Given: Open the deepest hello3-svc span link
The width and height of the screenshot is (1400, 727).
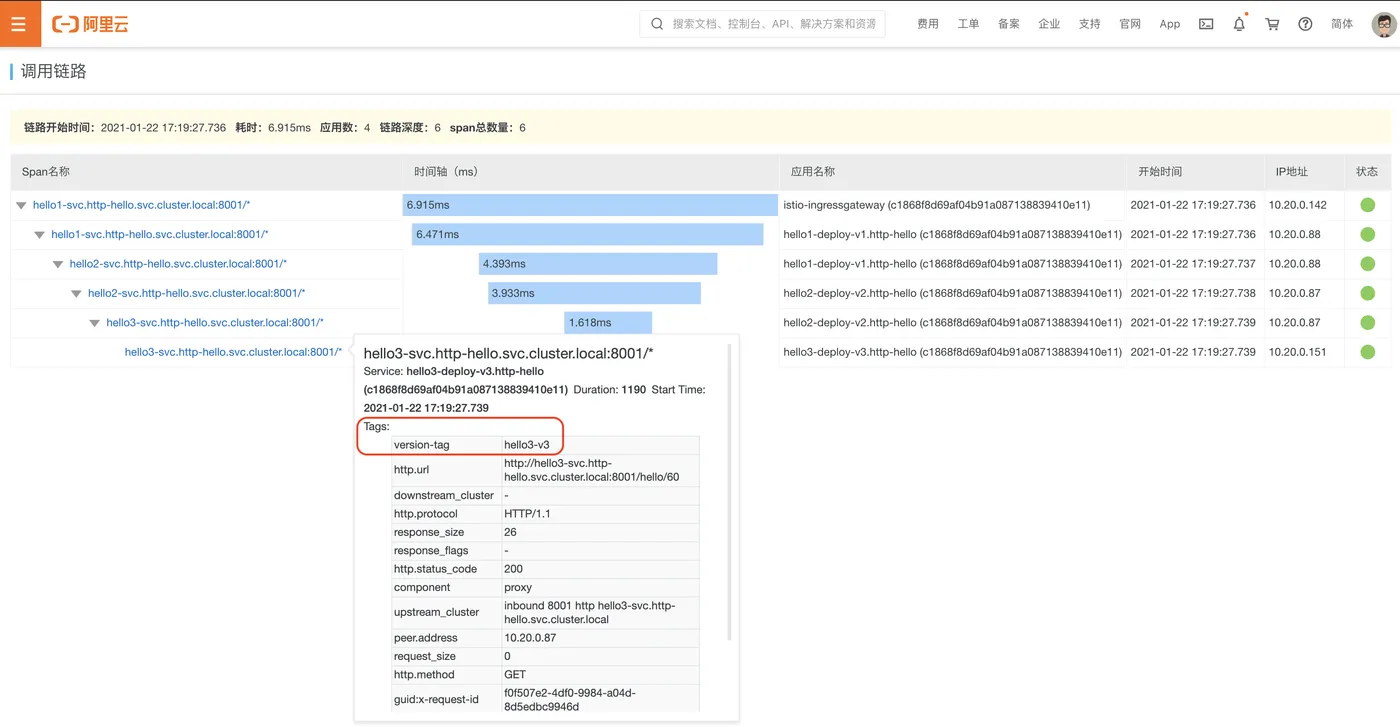Looking at the screenshot, I should [x=233, y=352].
